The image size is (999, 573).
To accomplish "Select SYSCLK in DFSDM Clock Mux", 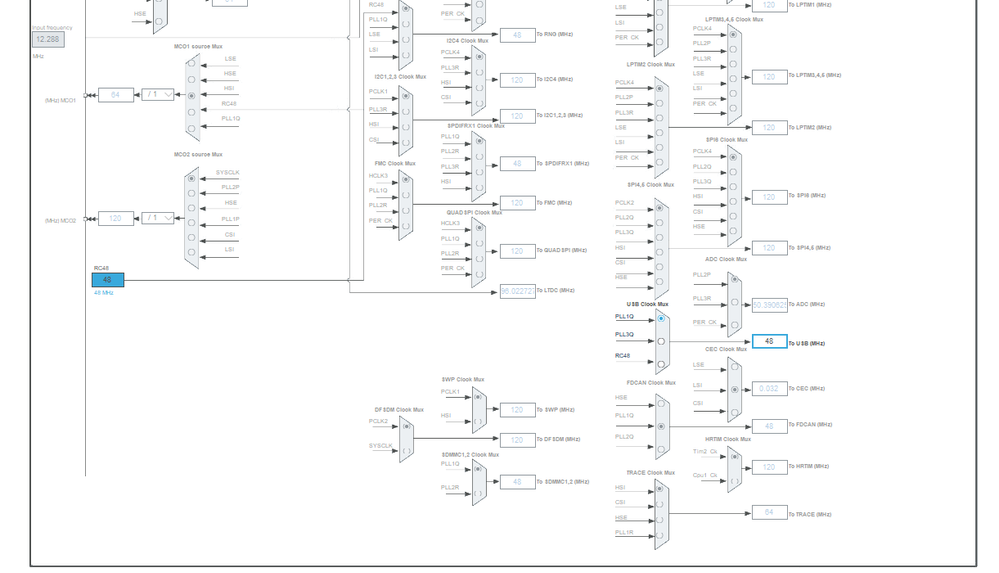I will (406, 451).
